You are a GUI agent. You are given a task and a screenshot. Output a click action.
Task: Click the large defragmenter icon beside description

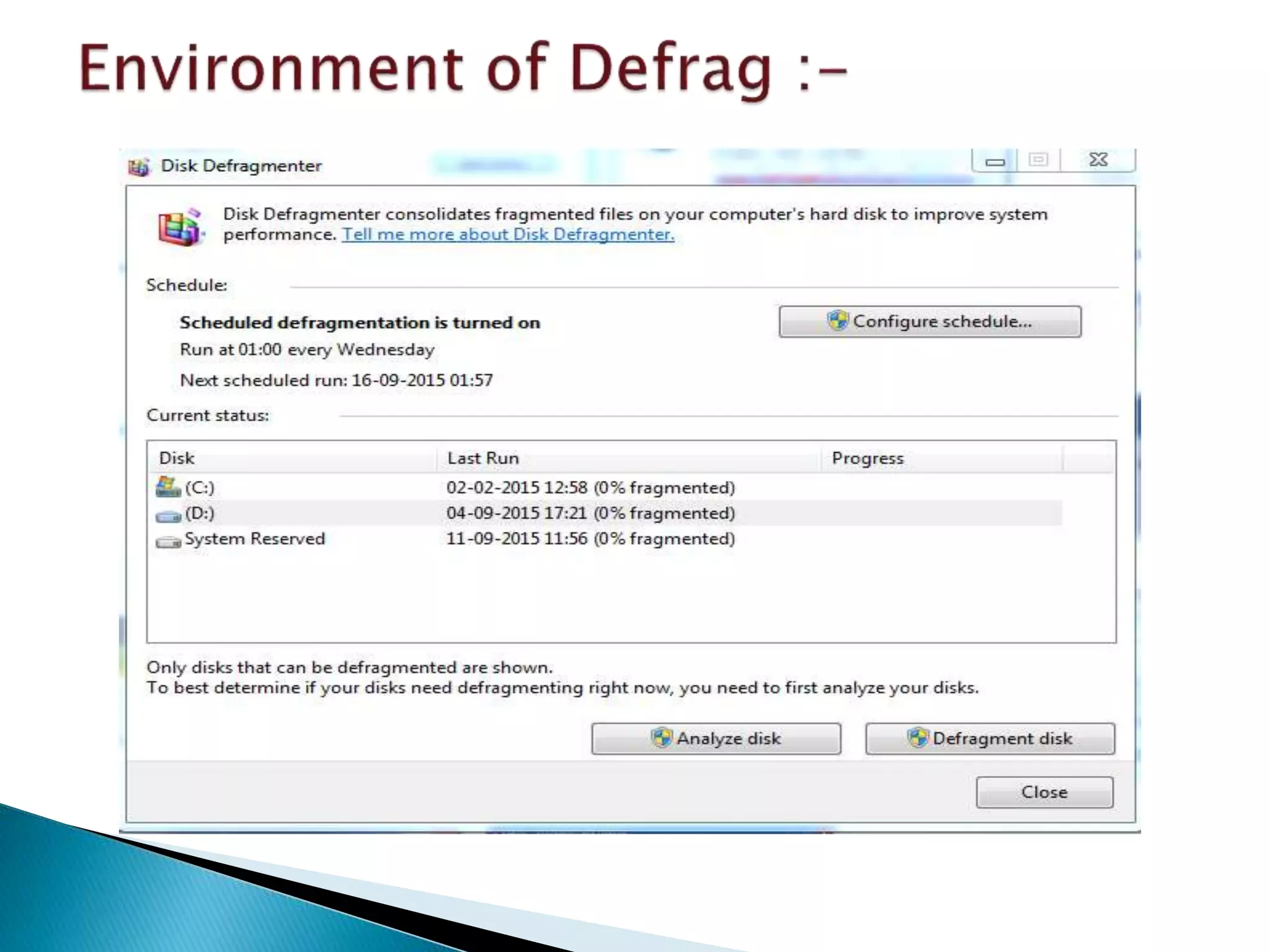(180, 227)
